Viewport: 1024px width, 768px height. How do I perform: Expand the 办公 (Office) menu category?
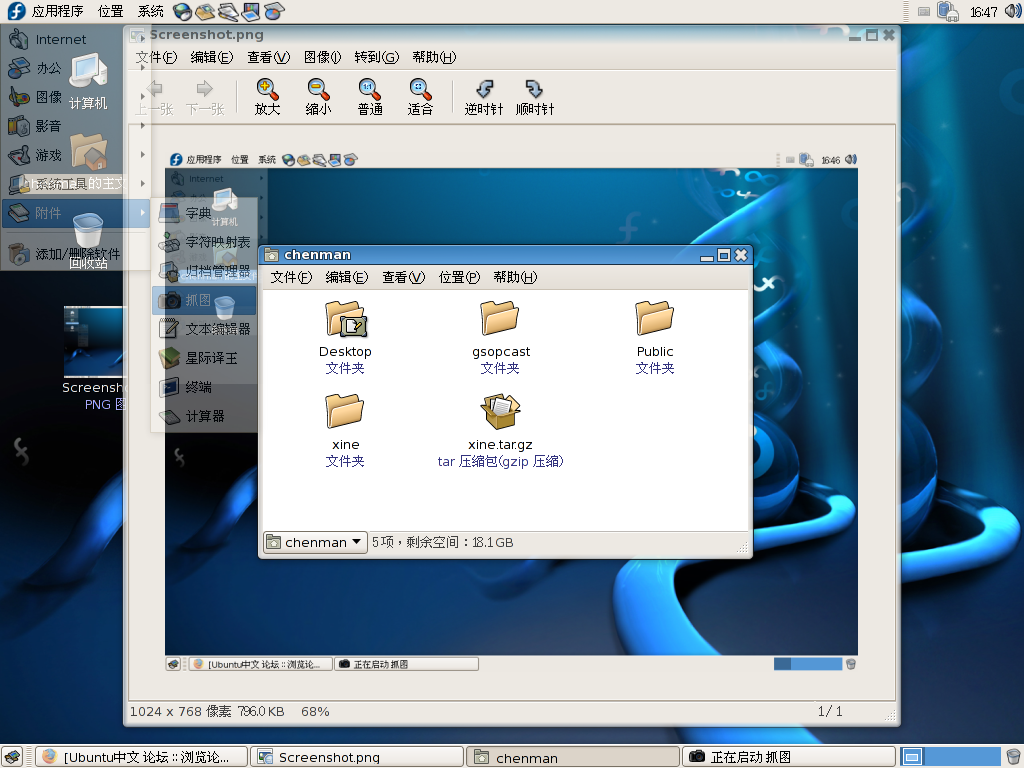[x=76, y=68]
